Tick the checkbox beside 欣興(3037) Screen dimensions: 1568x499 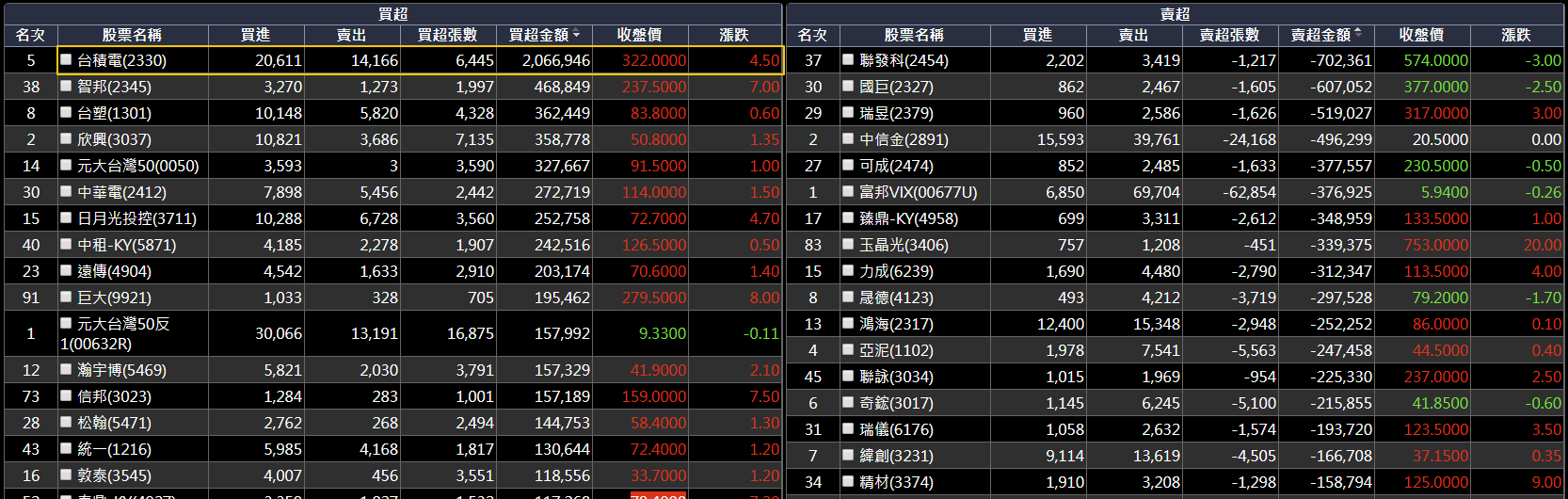tap(66, 138)
